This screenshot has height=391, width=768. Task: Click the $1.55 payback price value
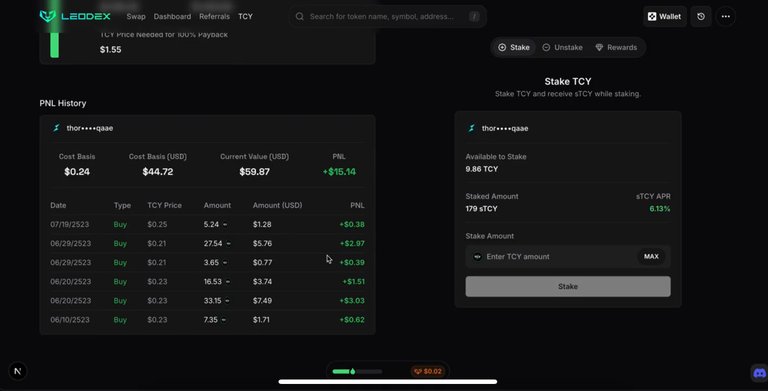[111, 49]
